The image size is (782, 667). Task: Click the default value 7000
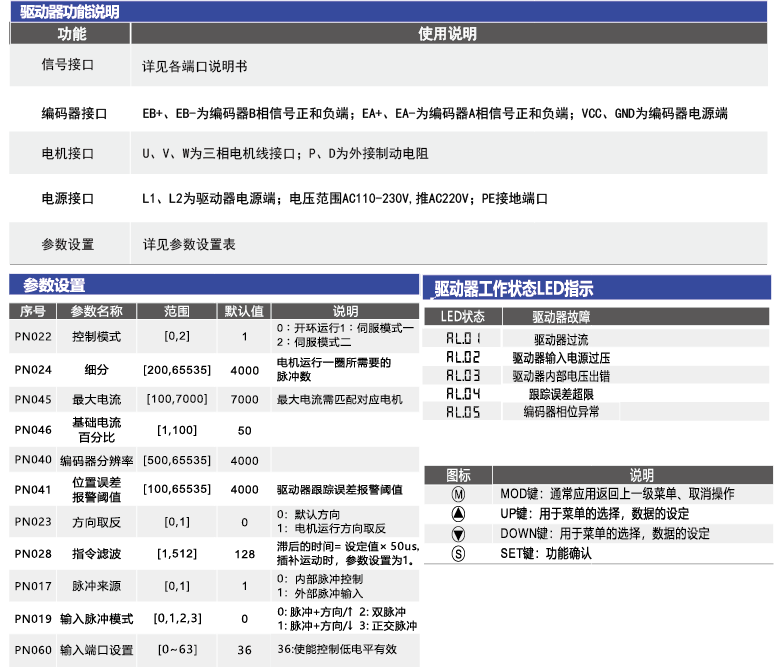[244, 400]
